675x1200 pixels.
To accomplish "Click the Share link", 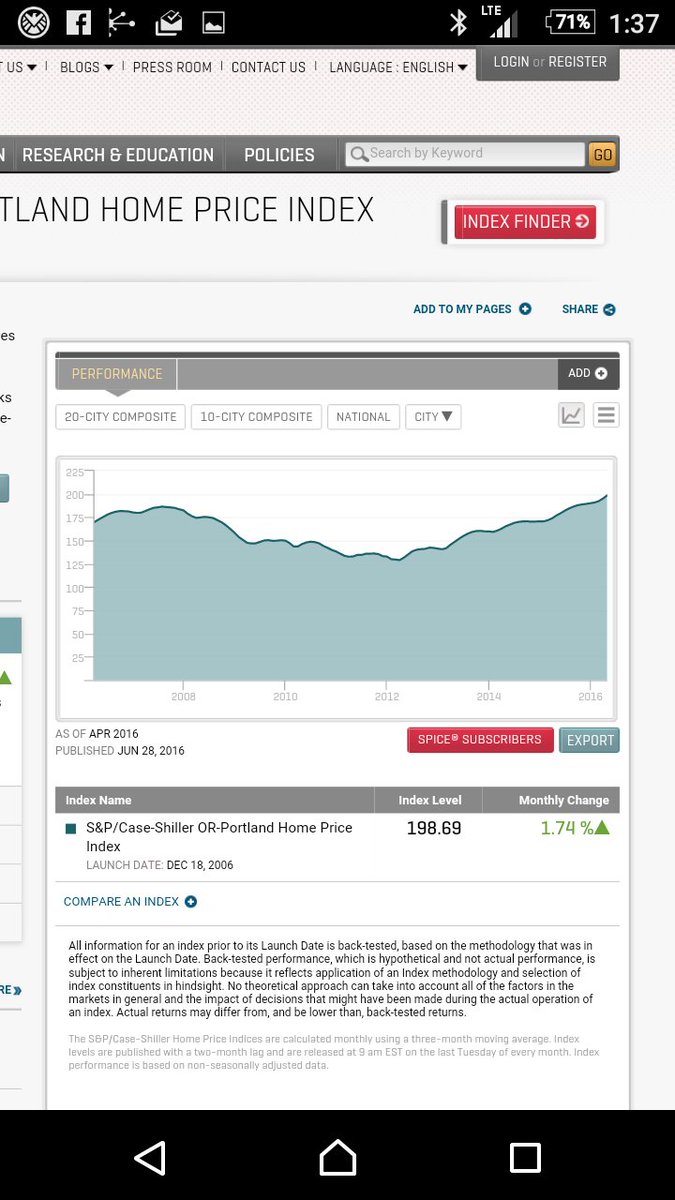I will point(580,309).
